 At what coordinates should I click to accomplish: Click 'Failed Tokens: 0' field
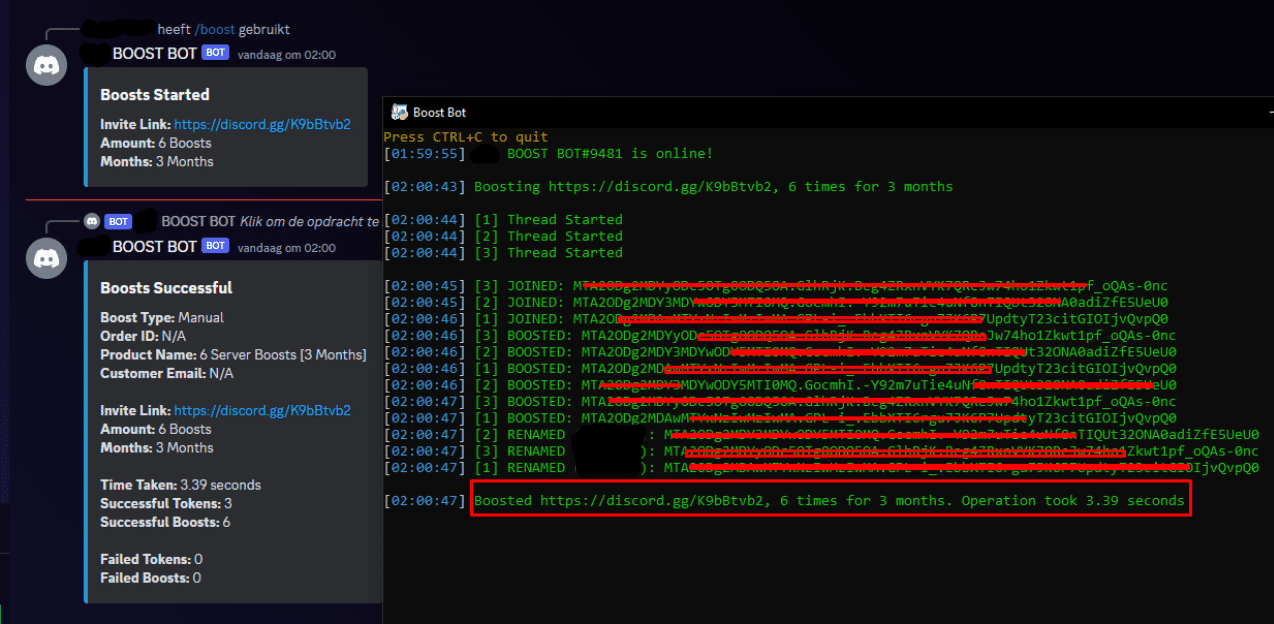tap(151, 559)
